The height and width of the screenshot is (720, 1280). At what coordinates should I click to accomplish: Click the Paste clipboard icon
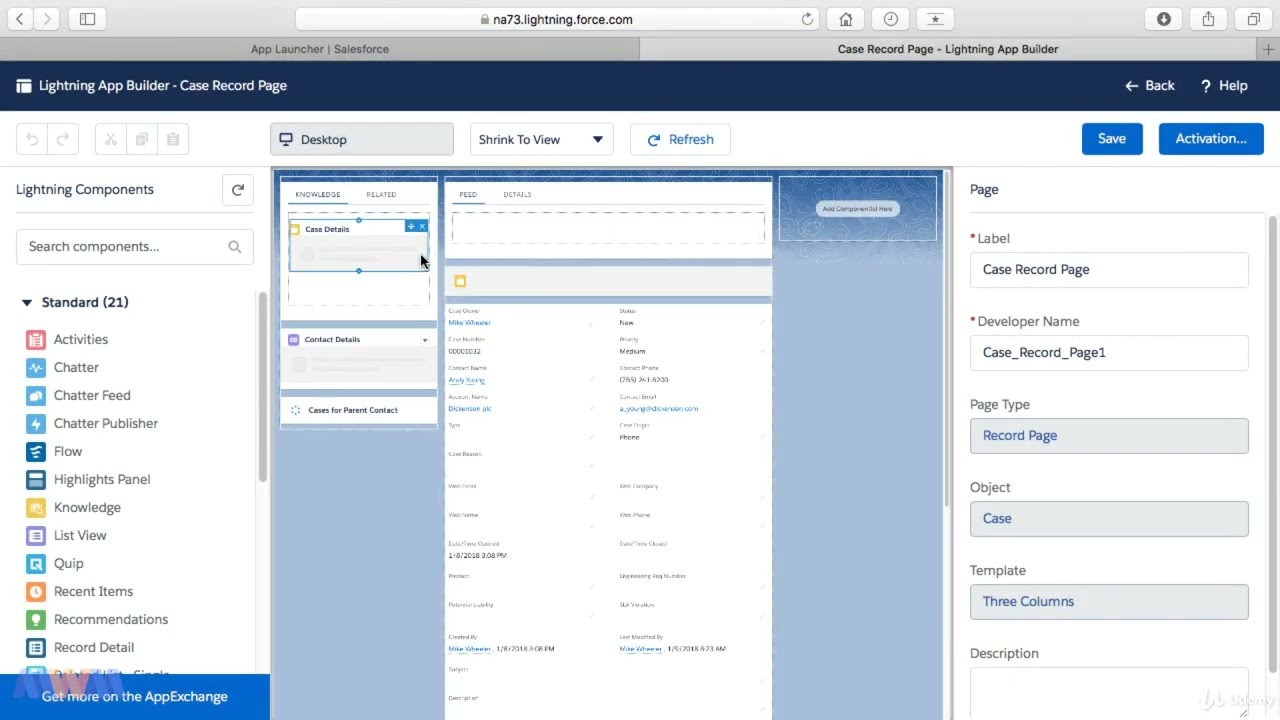click(x=173, y=140)
